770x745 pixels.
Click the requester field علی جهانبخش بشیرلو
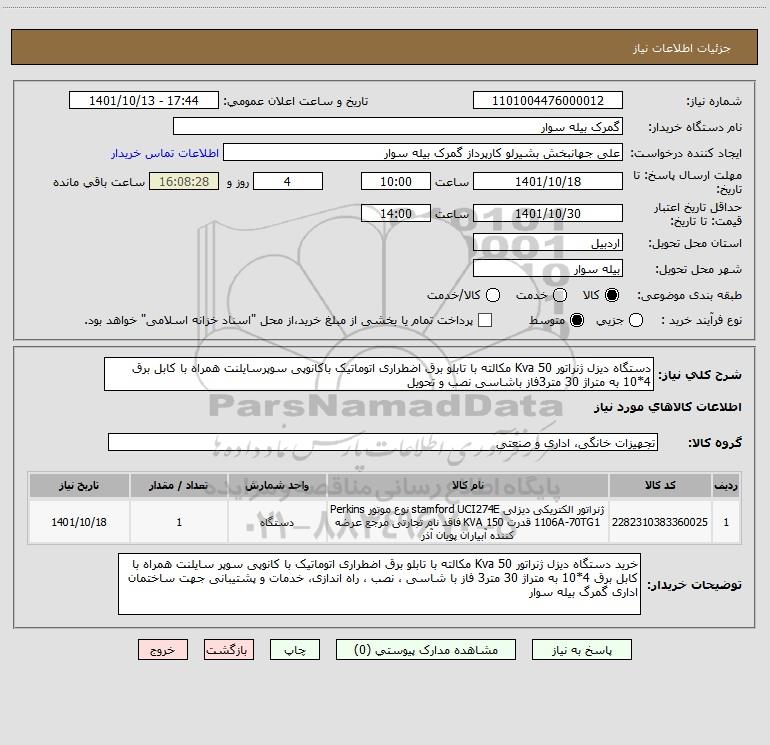tap(423, 153)
